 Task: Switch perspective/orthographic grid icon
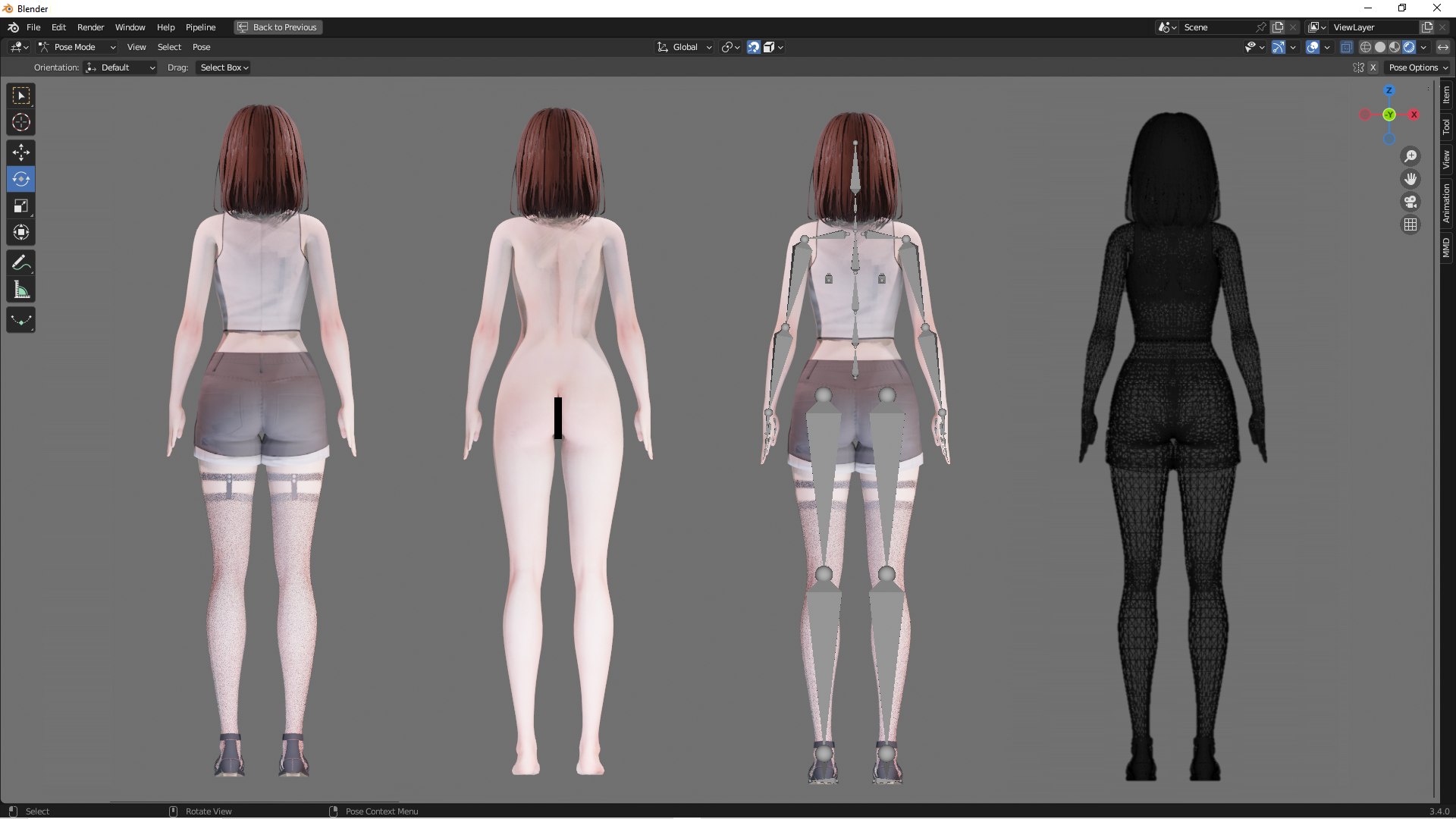(1410, 224)
